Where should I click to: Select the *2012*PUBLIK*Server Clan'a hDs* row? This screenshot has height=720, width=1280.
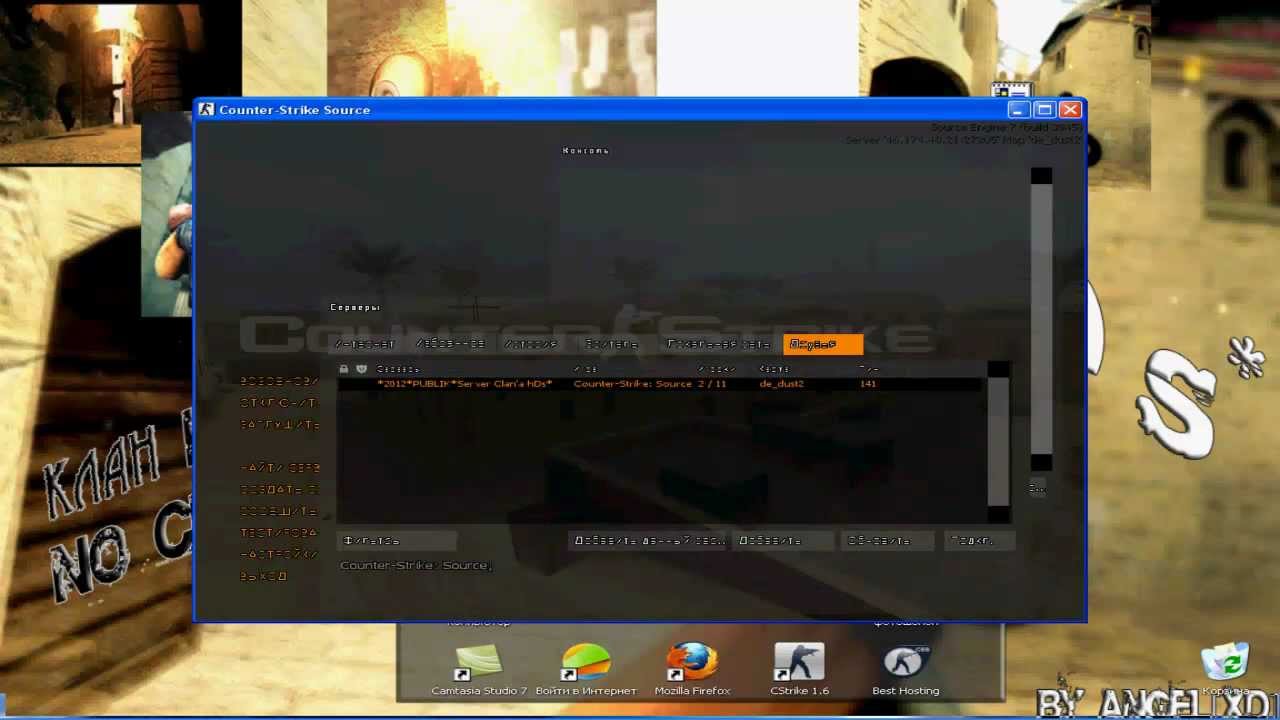[x=660, y=384]
